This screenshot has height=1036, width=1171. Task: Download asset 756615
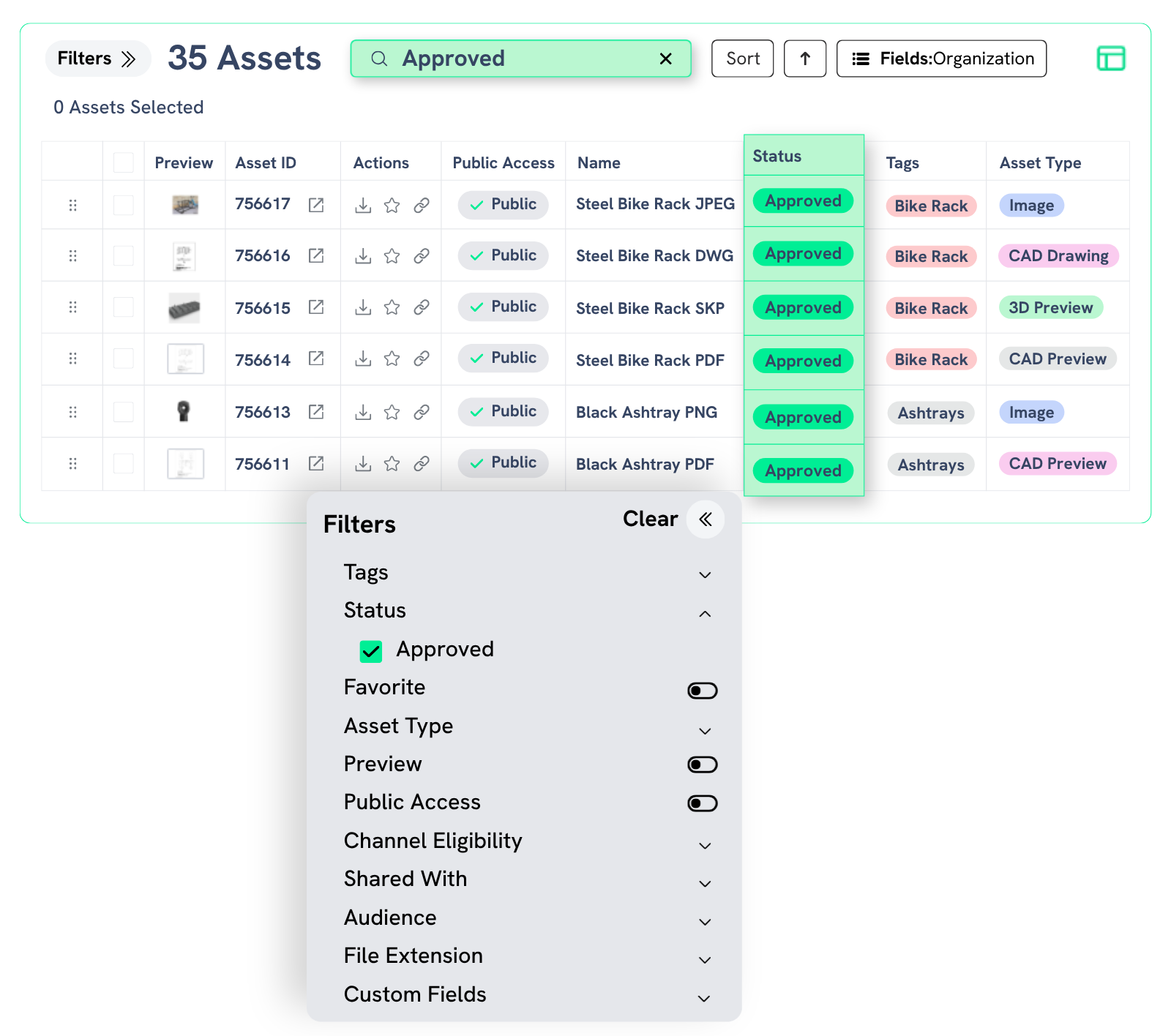coord(363,307)
